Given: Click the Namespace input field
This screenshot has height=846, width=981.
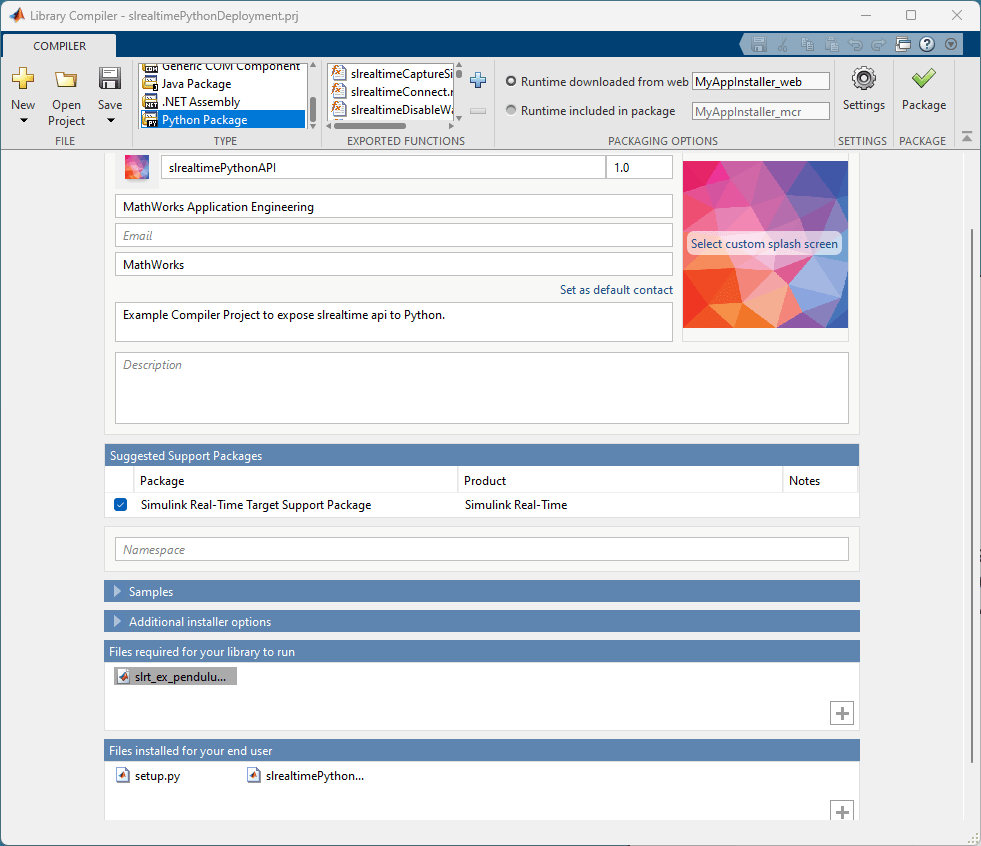Looking at the screenshot, I should [x=482, y=549].
